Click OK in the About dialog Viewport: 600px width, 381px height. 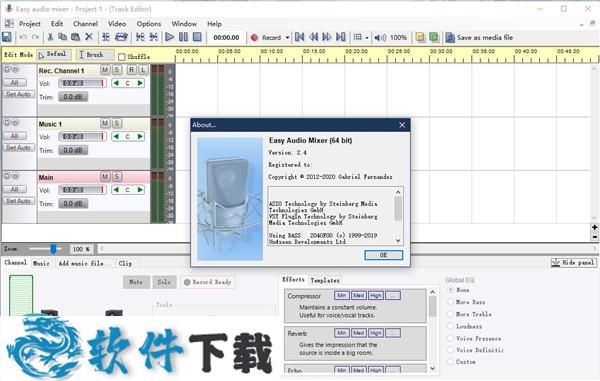(383, 255)
